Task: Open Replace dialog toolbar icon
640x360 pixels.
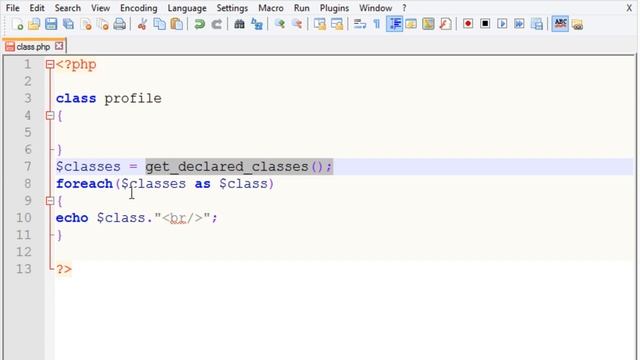Action: (x=257, y=24)
